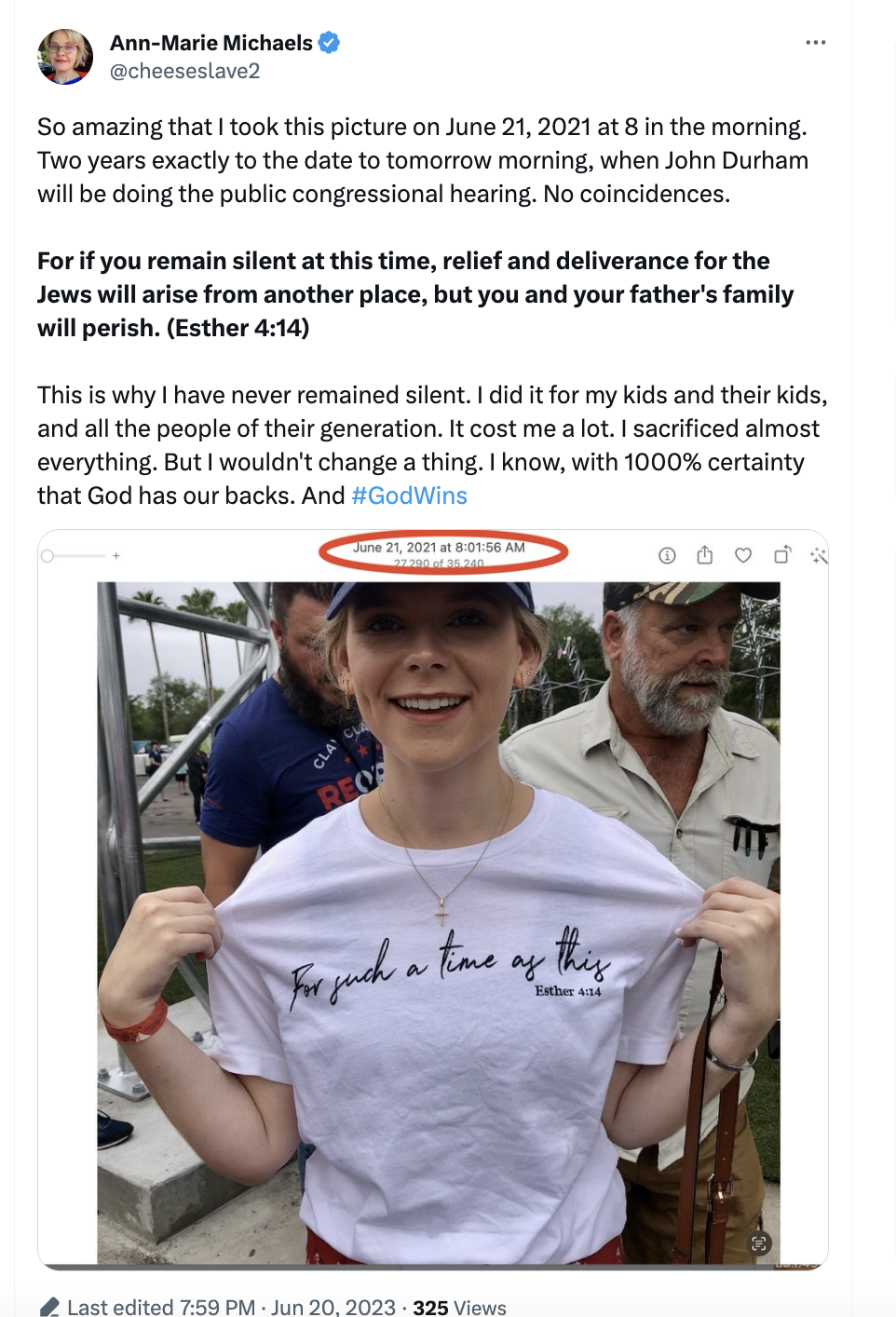Viewport: 896px width, 1317px height.
Task: Open the #GodWins hashtag
Action: pos(410,496)
